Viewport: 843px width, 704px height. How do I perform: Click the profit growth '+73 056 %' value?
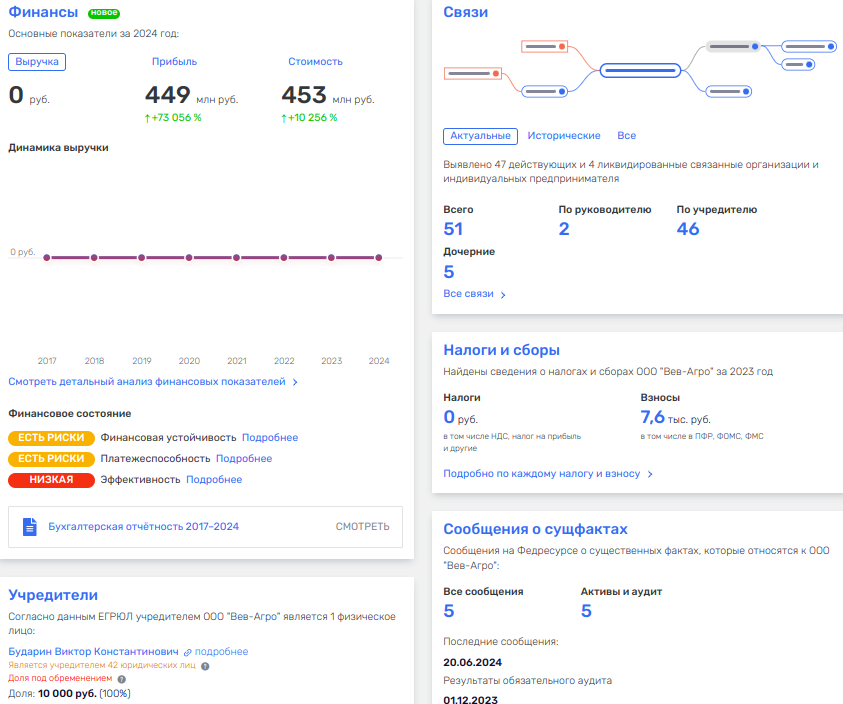tap(173, 118)
